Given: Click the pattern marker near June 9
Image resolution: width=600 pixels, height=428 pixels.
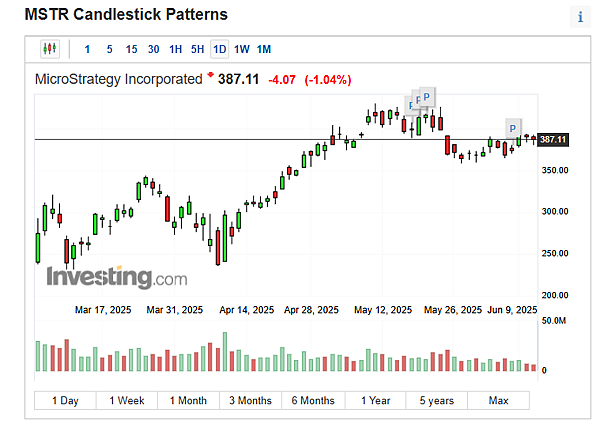Looking at the screenshot, I should pyautogui.click(x=513, y=128).
